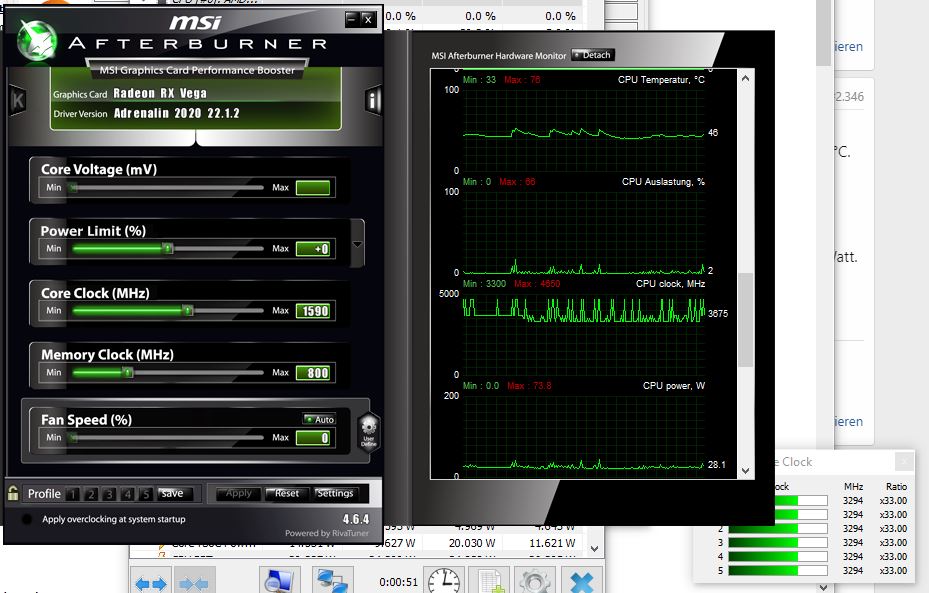
Task: Click the CPU Temperatur graph
Action: [584, 130]
